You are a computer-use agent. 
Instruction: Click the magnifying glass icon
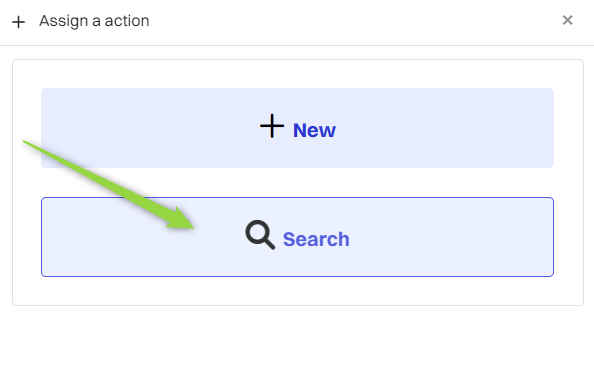pos(260,235)
